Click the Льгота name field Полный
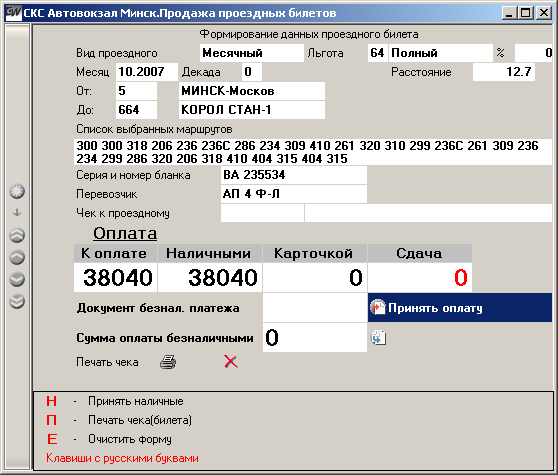This screenshot has height=475, width=558. (441, 53)
